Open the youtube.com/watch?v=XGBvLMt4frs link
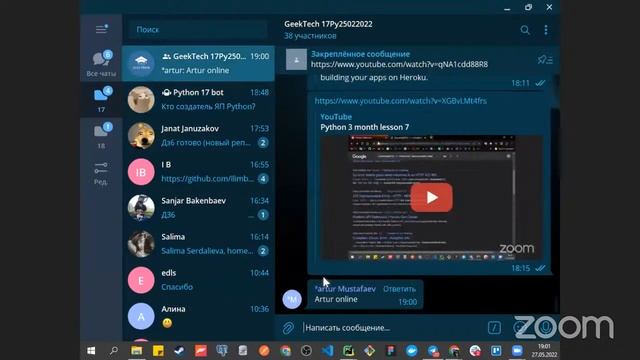Image resolution: width=640 pixels, height=360 pixels. pos(400,101)
